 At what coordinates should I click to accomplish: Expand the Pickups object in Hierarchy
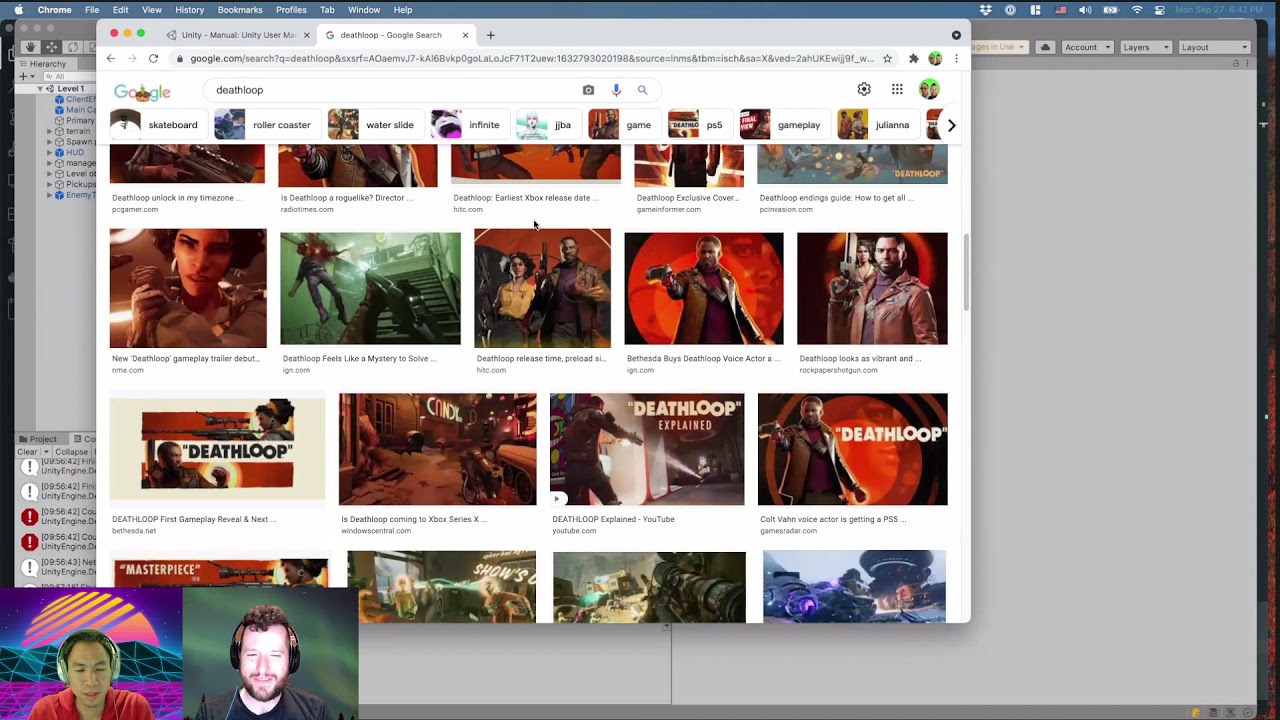point(49,184)
